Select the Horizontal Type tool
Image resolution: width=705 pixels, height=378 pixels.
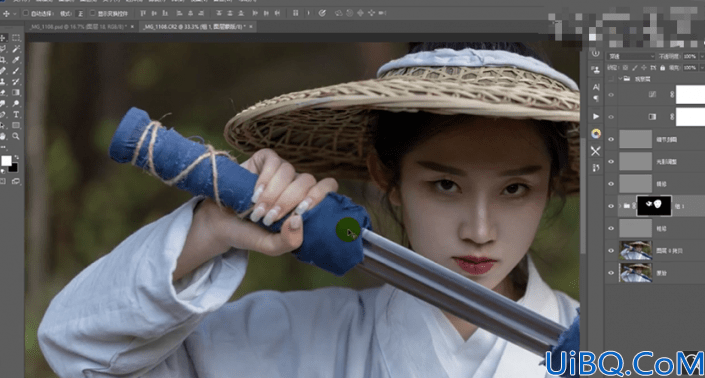pos(16,114)
